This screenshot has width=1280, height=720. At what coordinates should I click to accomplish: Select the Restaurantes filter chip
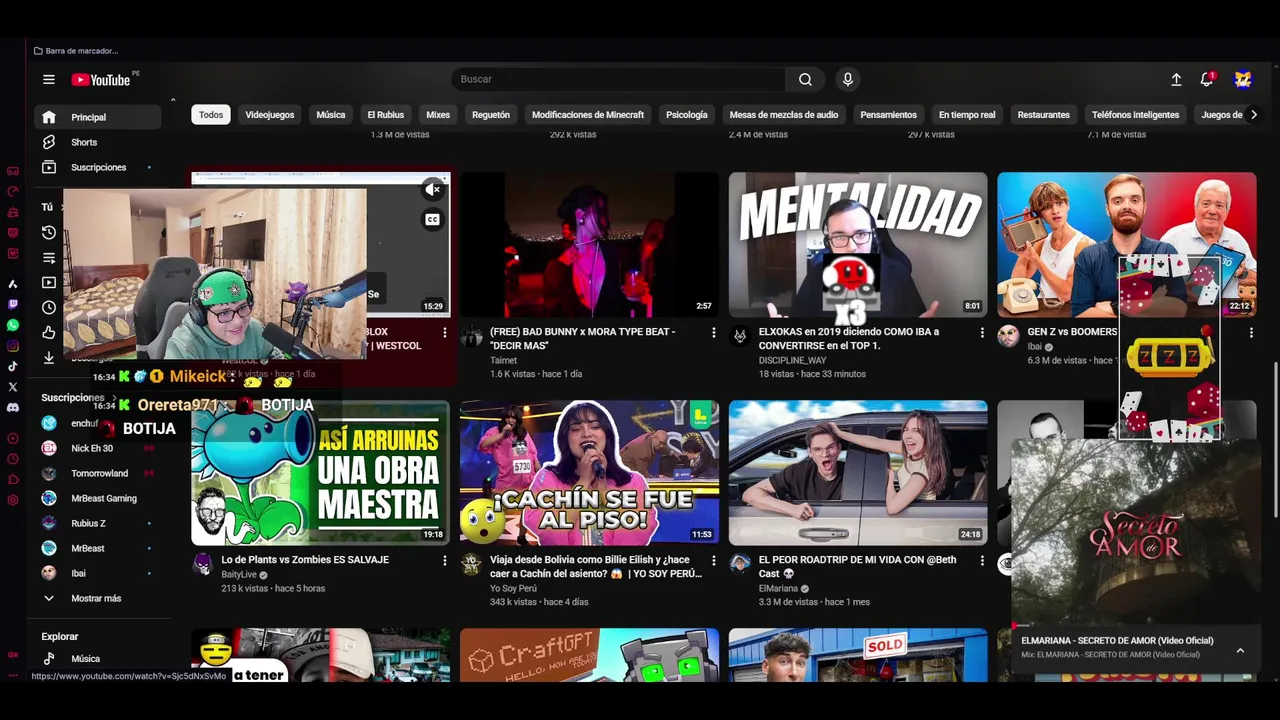(x=1044, y=115)
